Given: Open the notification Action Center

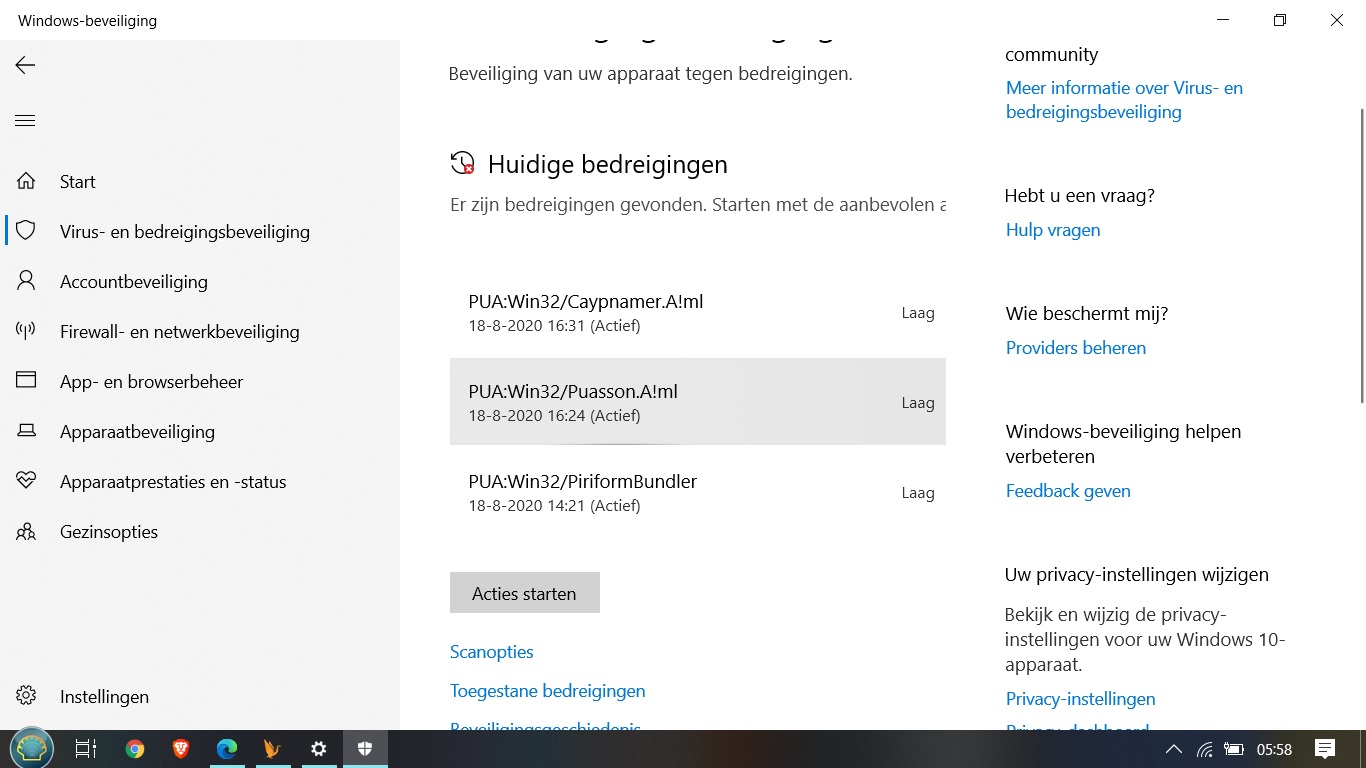Looking at the screenshot, I should pyautogui.click(x=1325, y=748).
